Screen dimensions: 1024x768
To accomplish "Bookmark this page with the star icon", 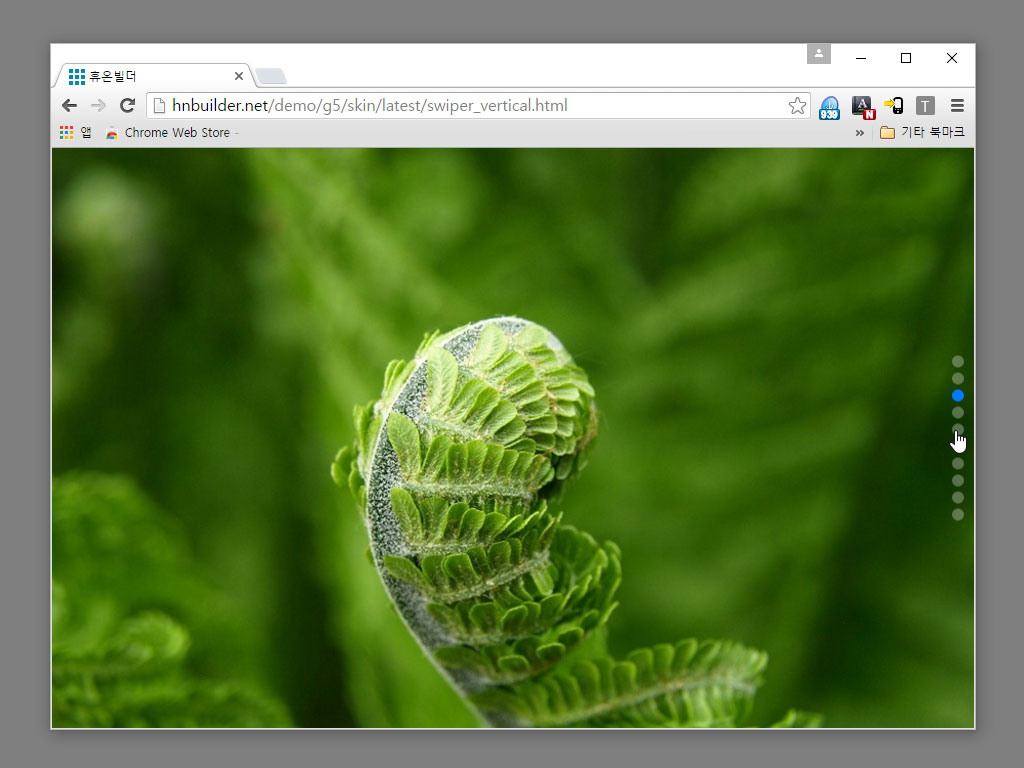I will click(797, 106).
